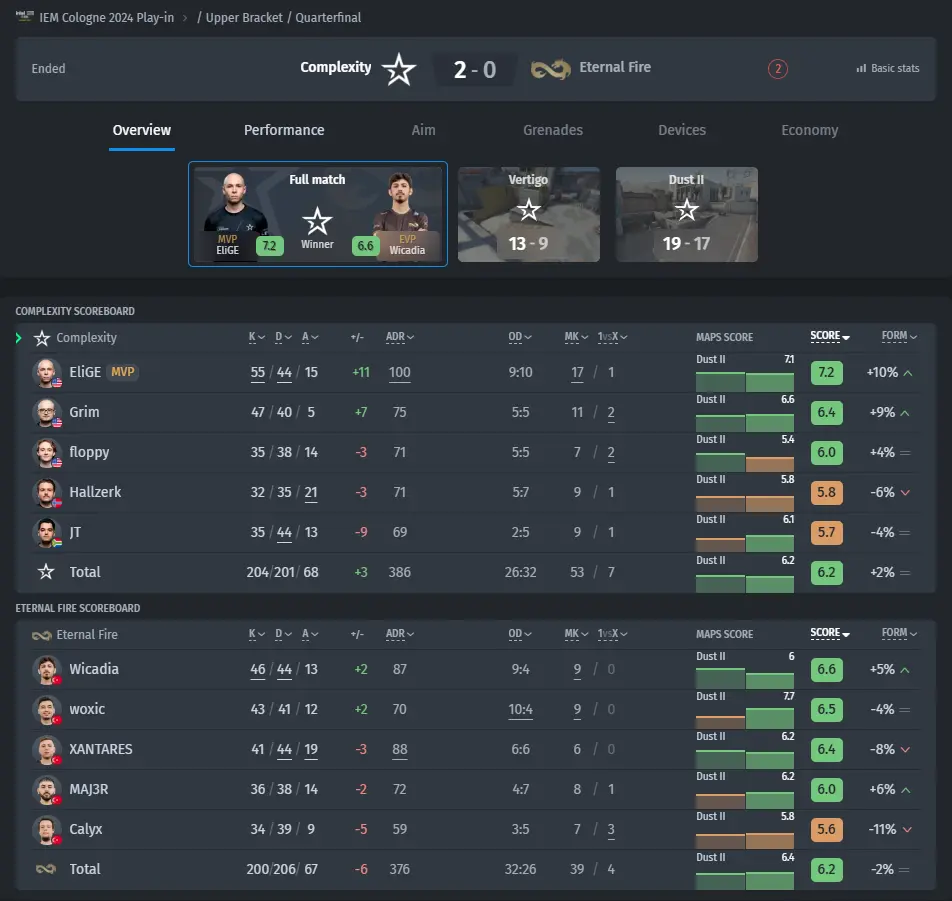The image size is (952, 901).
Task: Click the IEM Cologne tournament logo icon
Action: click(24, 16)
